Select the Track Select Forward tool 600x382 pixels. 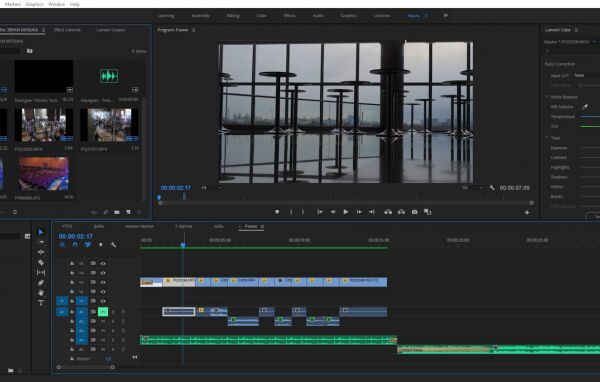point(41,242)
